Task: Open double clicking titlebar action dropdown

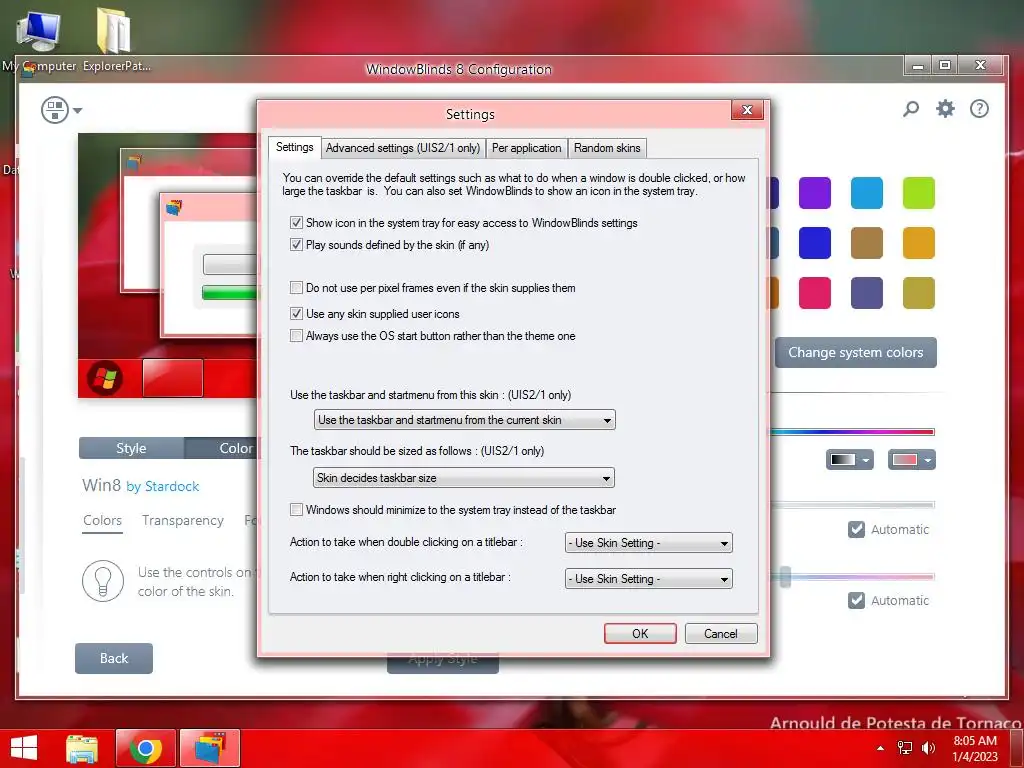Action: point(648,543)
